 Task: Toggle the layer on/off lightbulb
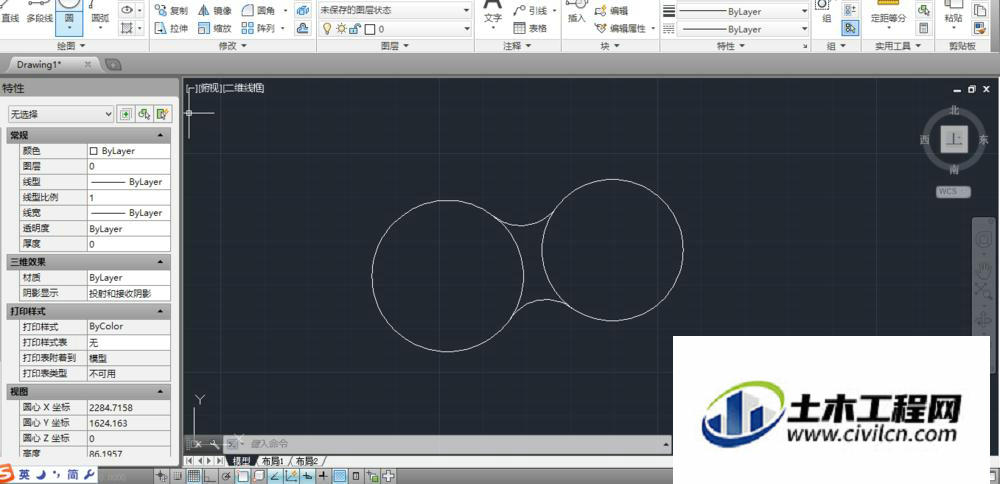(x=327, y=29)
